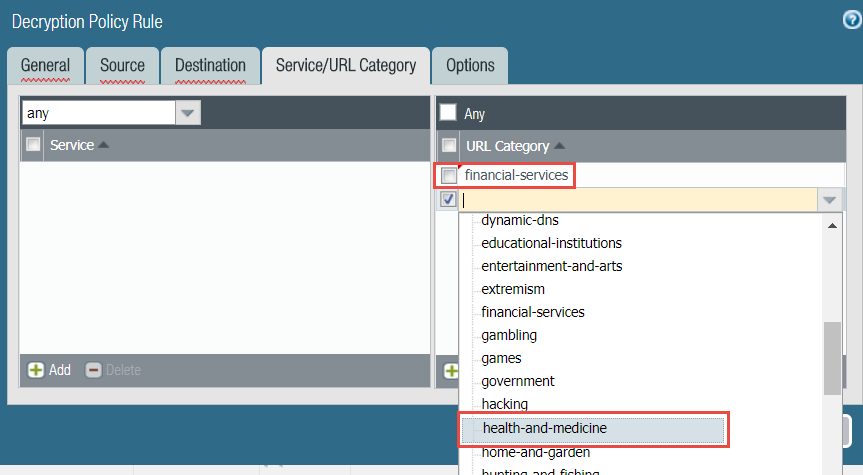Open the Destination tab
Image resolution: width=863 pixels, height=475 pixels.
point(210,66)
